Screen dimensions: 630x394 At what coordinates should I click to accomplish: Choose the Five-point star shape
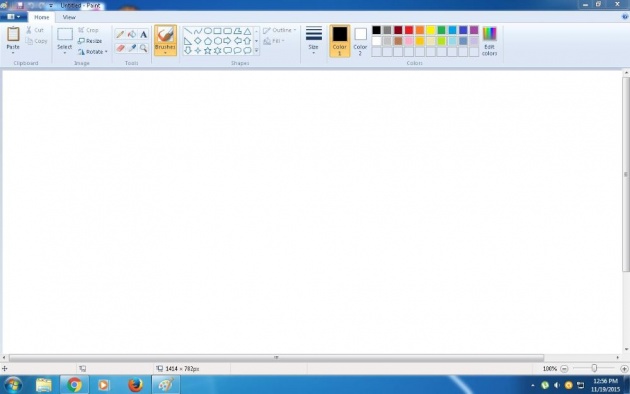click(208, 51)
